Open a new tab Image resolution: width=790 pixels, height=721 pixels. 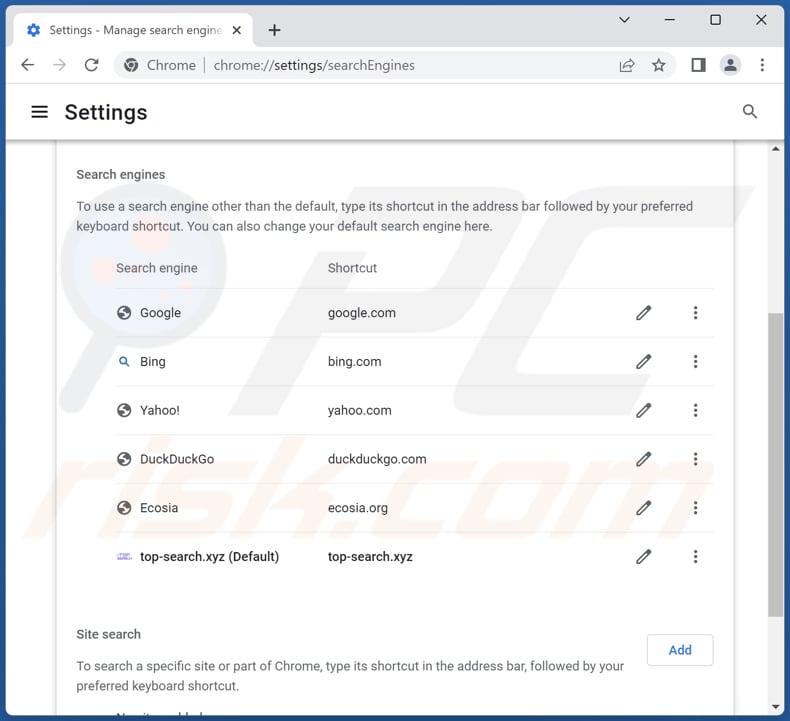[274, 30]
